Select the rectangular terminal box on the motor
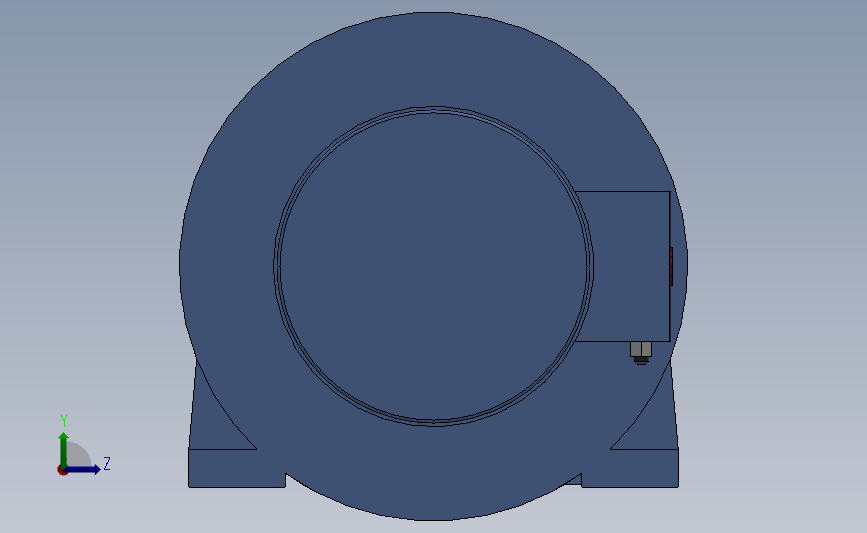Image resolution: width=867 pixels, height=533 pixels. click(625, 266)
